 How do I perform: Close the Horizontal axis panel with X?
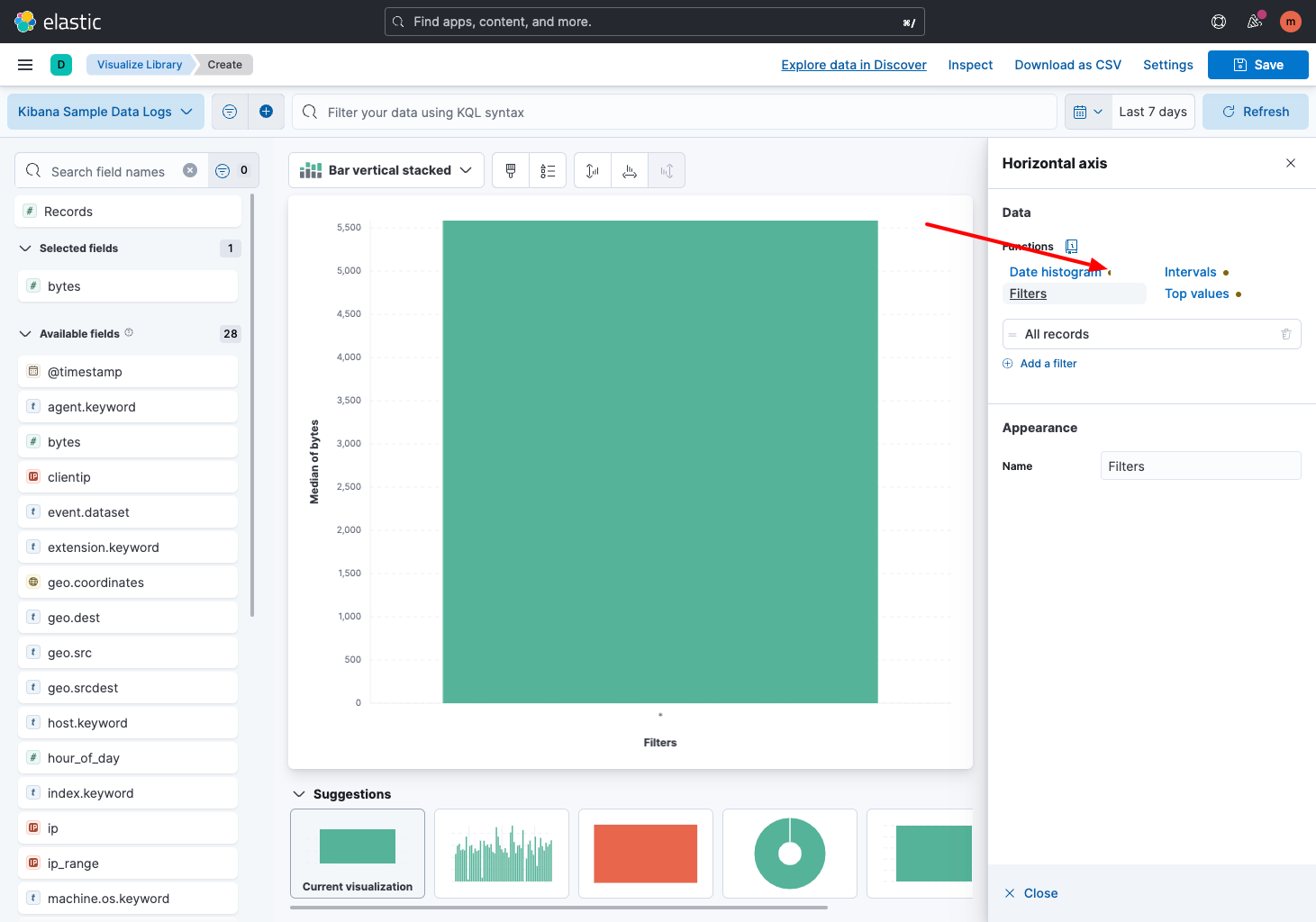pyautogui.click(x=1291, y=163)
